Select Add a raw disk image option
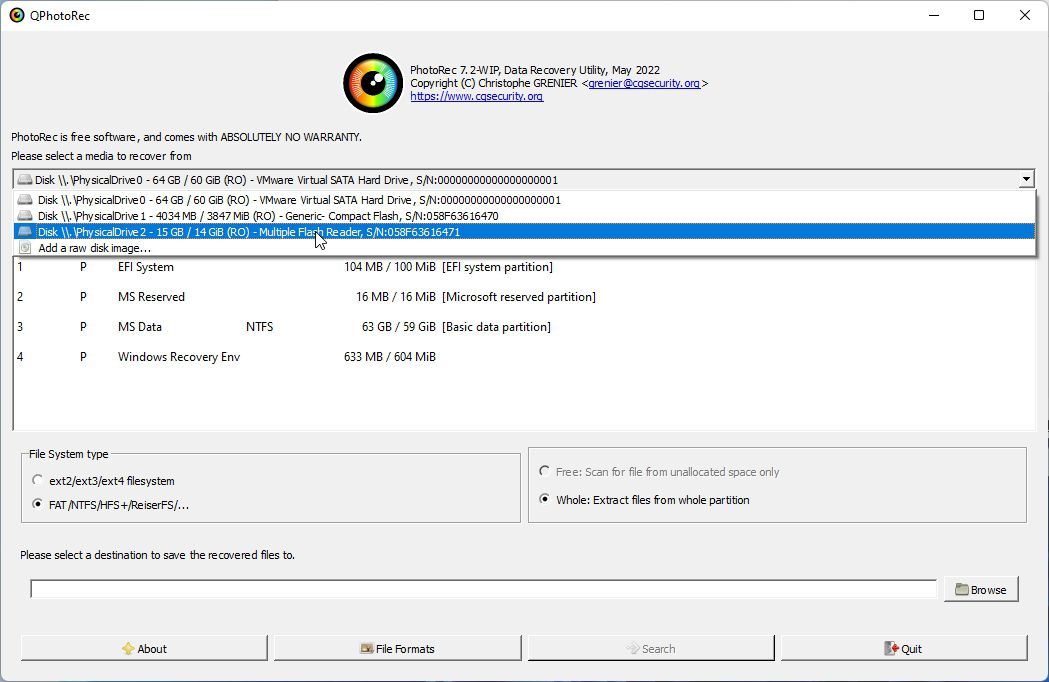 point(524,248)
